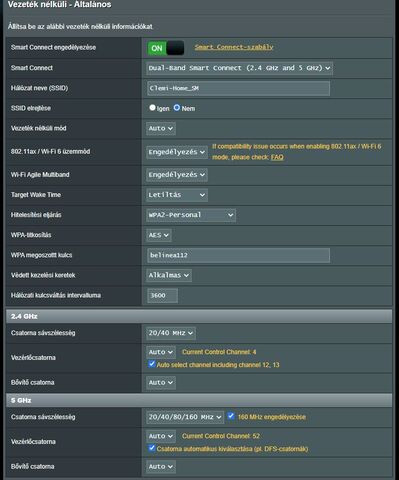
Task: Open the Vezeték nélküli mód dropdown
Action: click(x=161, y=128)
